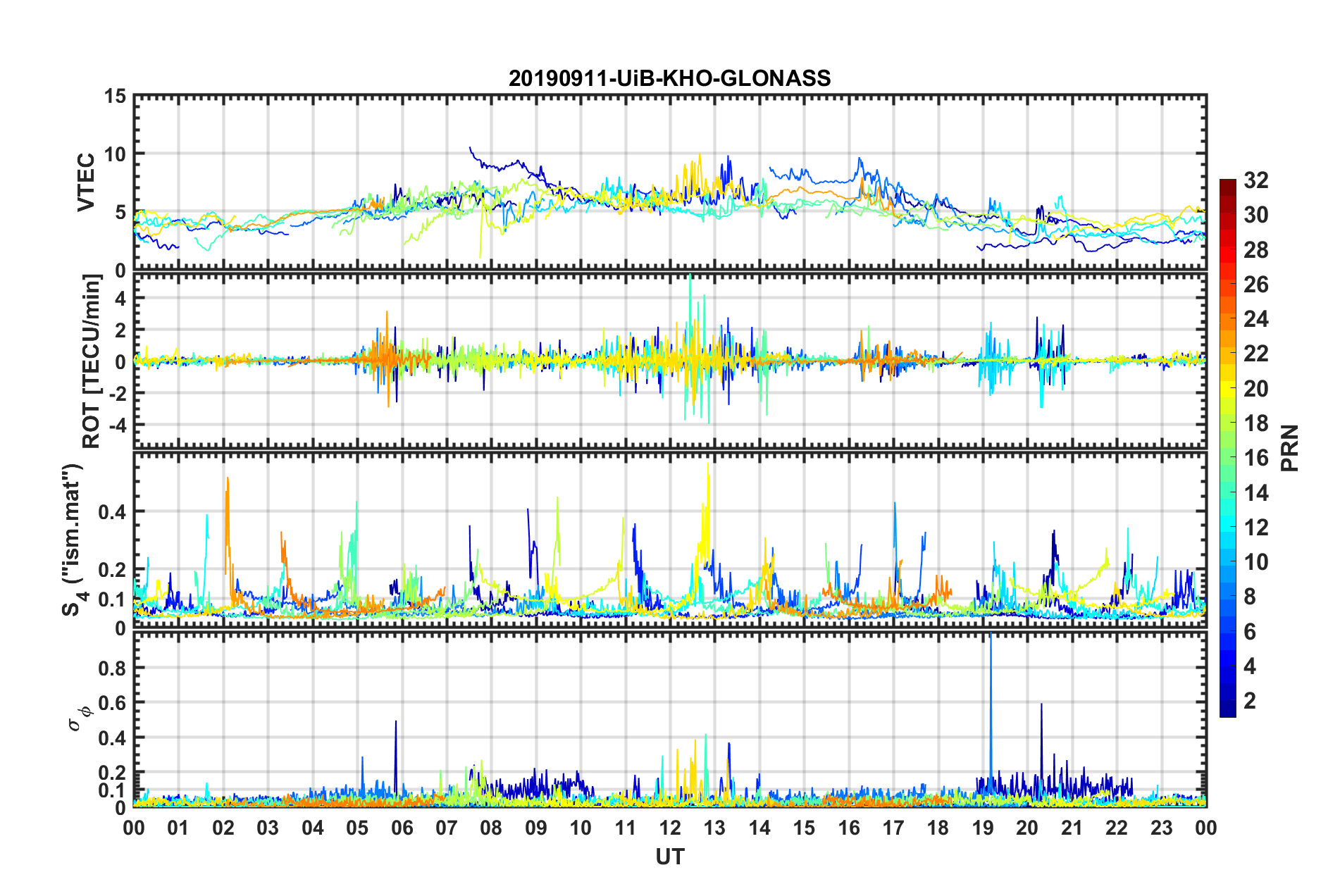Click the PRN colorbar label
Screen dimensions: 1340x896
click(x=1290, y=448)
